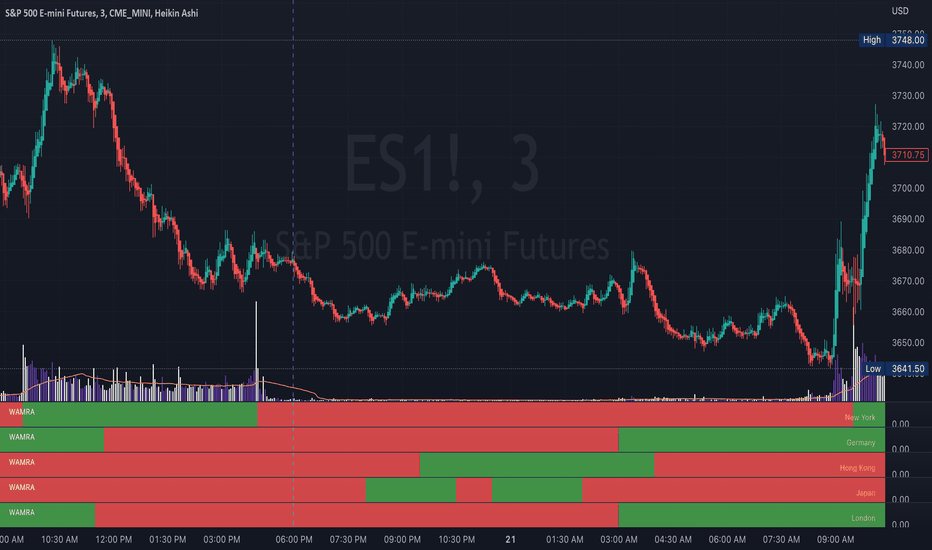
Task: Click the 3650.00 price axis label
Action: [908, 342]
